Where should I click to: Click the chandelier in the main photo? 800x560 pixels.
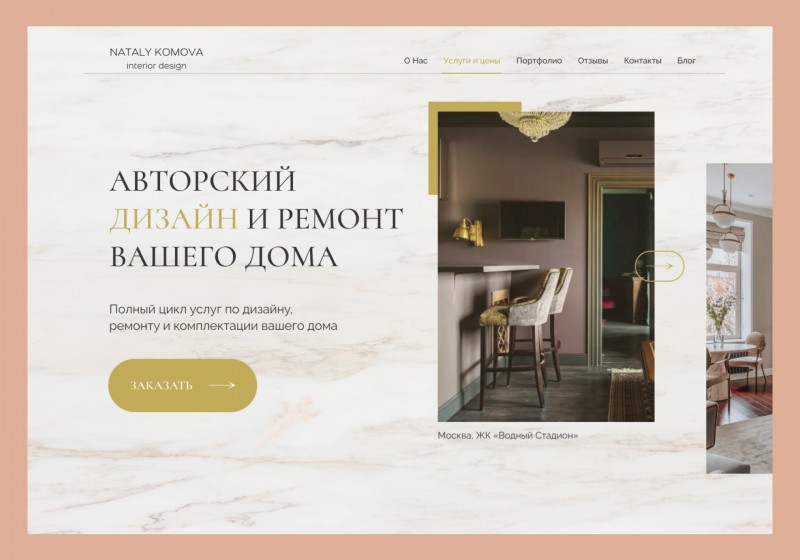click(x=535, y=125)
